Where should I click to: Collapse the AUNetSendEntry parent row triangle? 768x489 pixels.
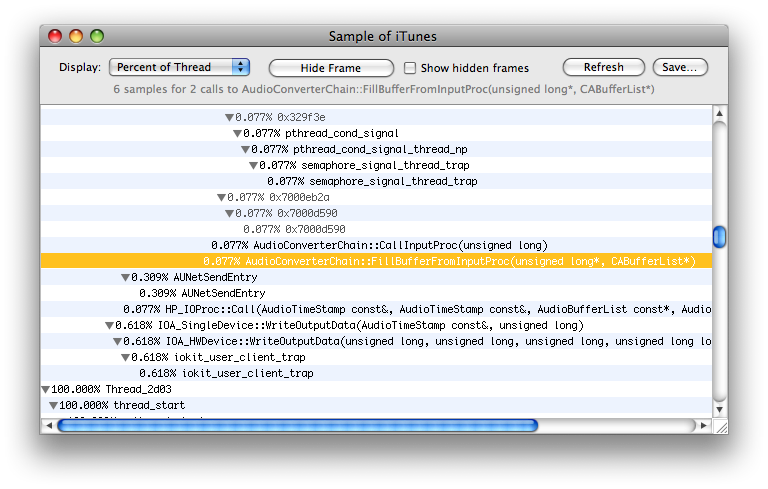point(125,278)
